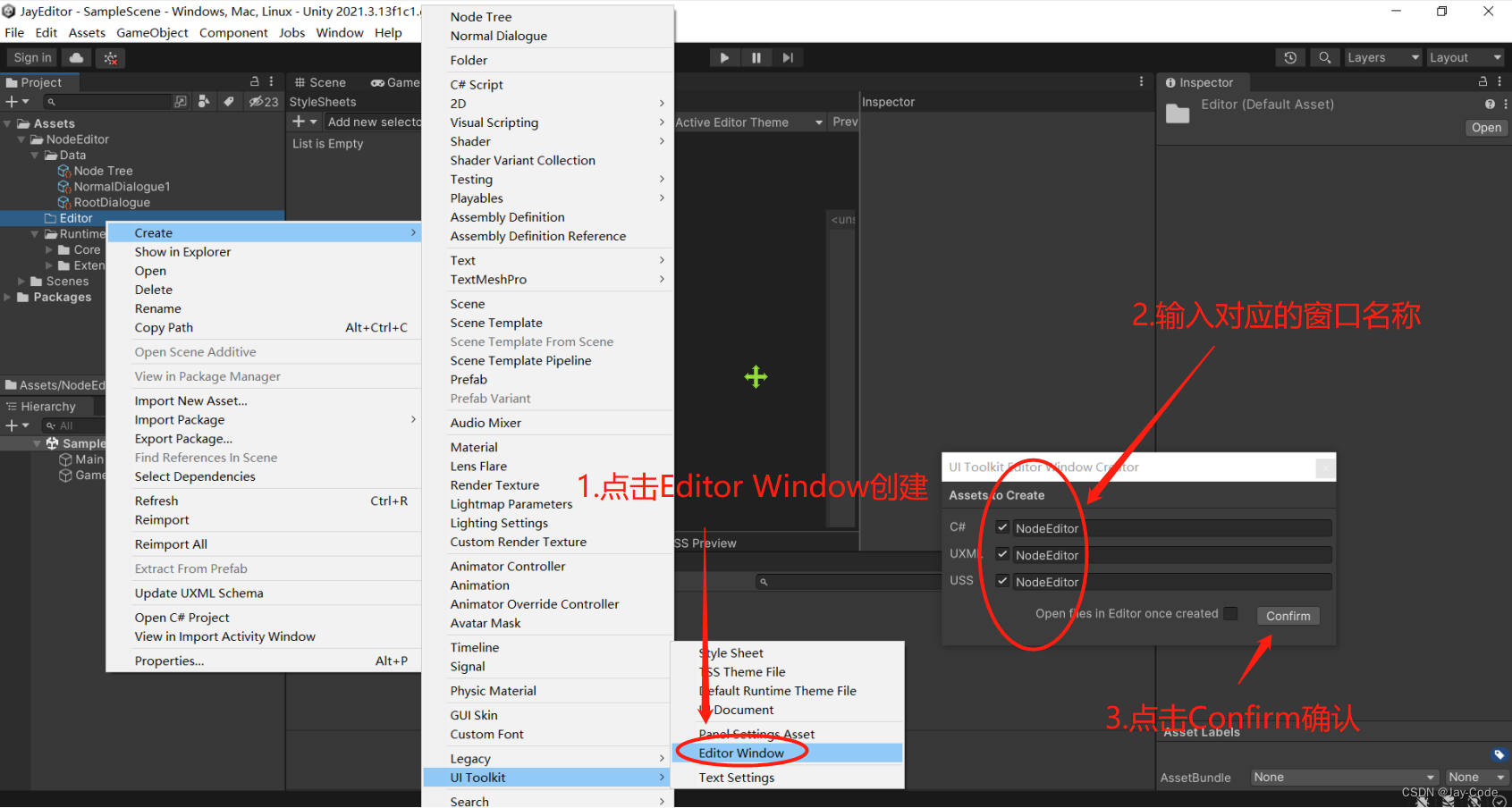This screenshot has height=808, width=1512.
Task: Open the Window menu
Action: point(340,33)
